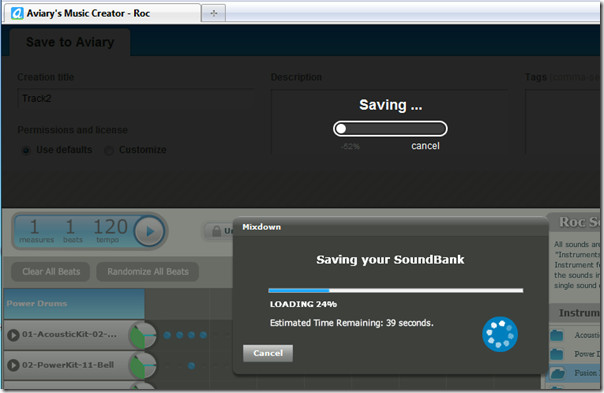Click the LOADING 24% label
Viewport: 604px width, 393px height.
point(304,304)
